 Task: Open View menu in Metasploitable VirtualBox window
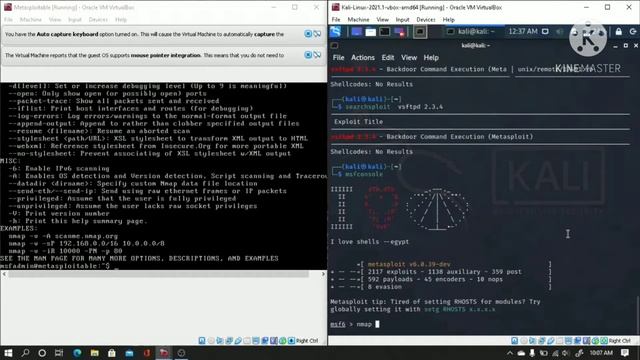tap(55, 20)
